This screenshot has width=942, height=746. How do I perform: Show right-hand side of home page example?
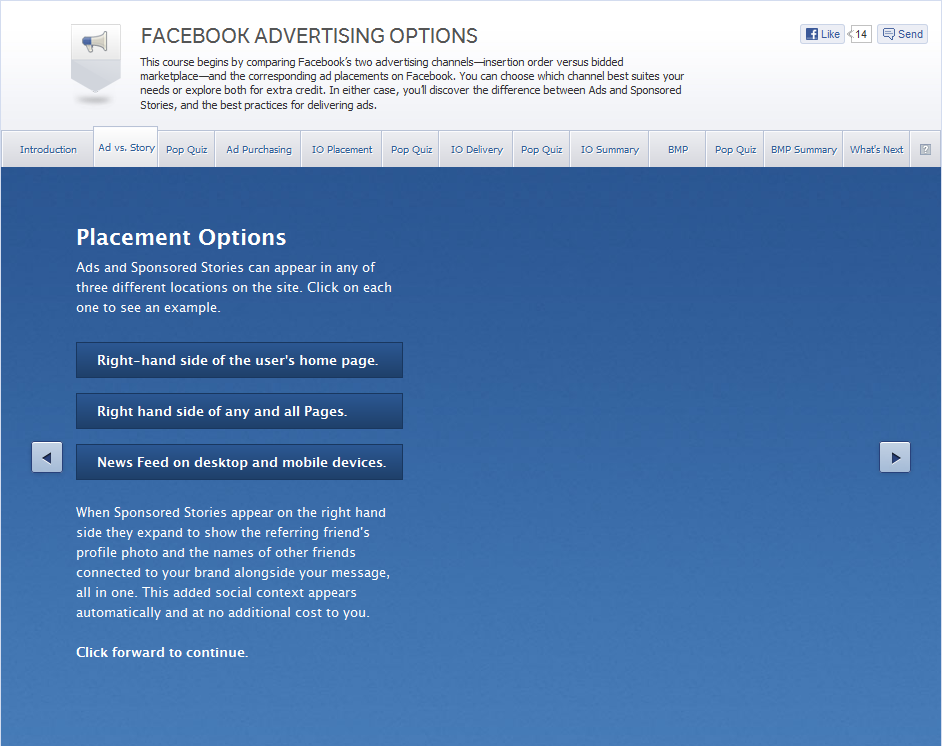pyautogui.click(x=239, y=360)
